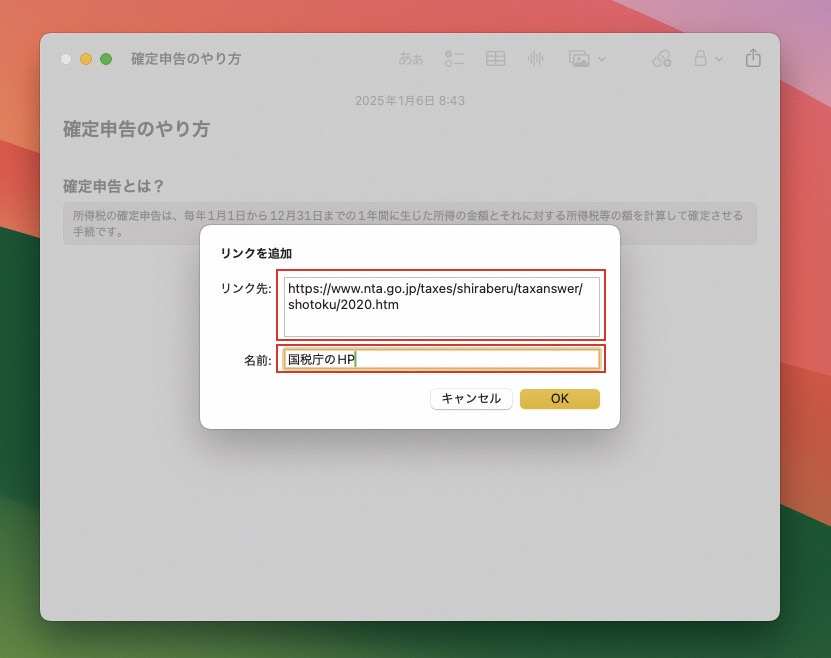
Task: Confirm the link with OK
Action: pyautogui.click(x=560, y=399)
